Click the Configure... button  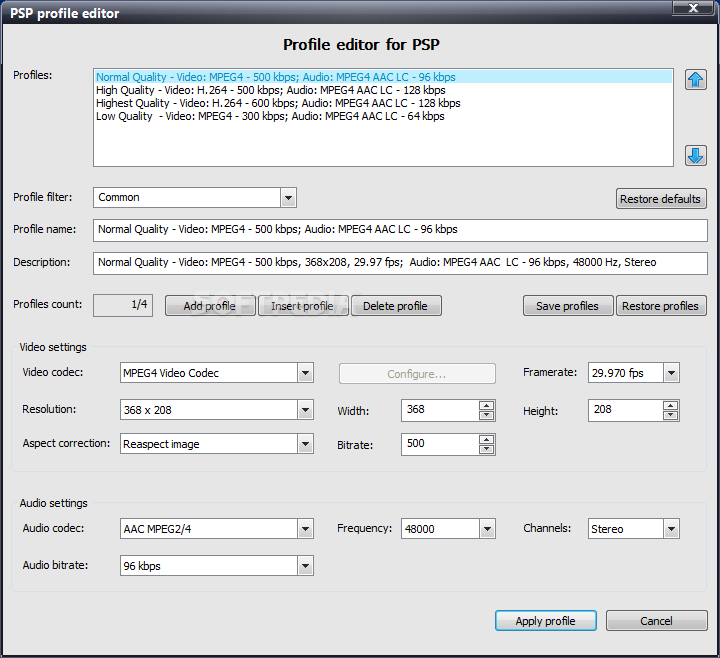[417, 374]
